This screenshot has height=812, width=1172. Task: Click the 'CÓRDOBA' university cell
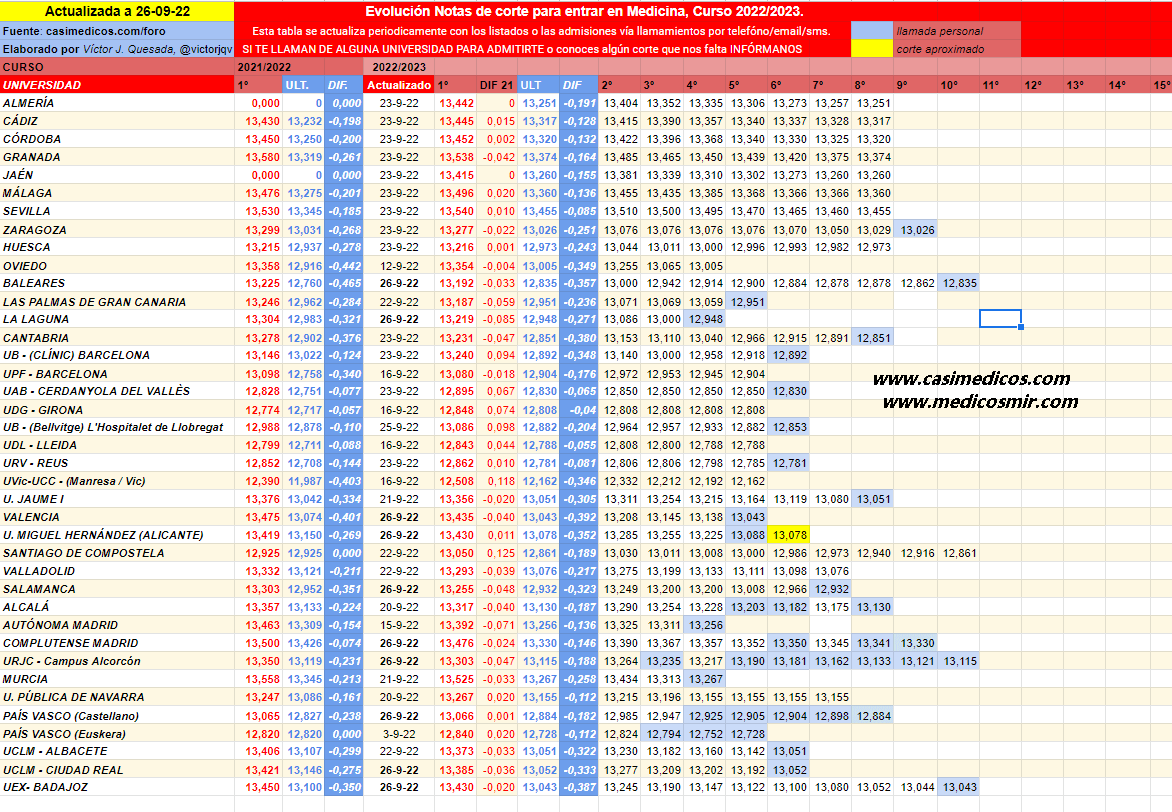click(117, 139)
